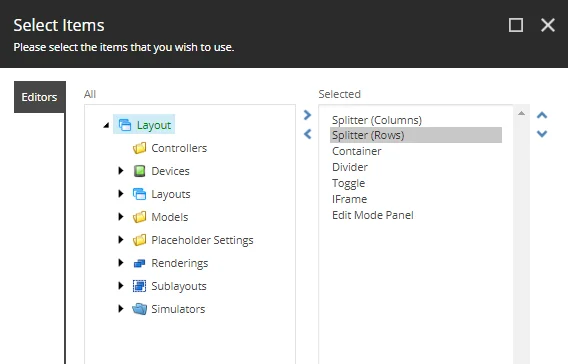
Task: Expand the Devices node
Action: [121, 171]
